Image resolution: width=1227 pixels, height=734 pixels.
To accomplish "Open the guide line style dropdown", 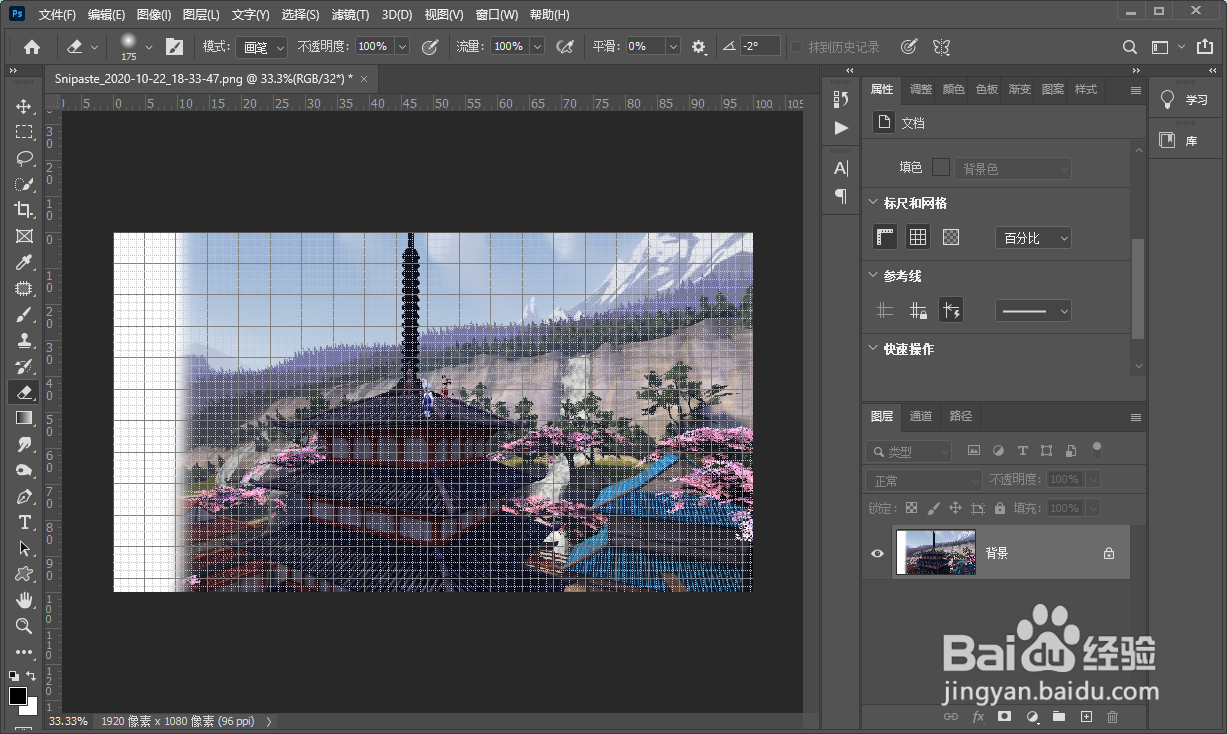I will 1034,311.
